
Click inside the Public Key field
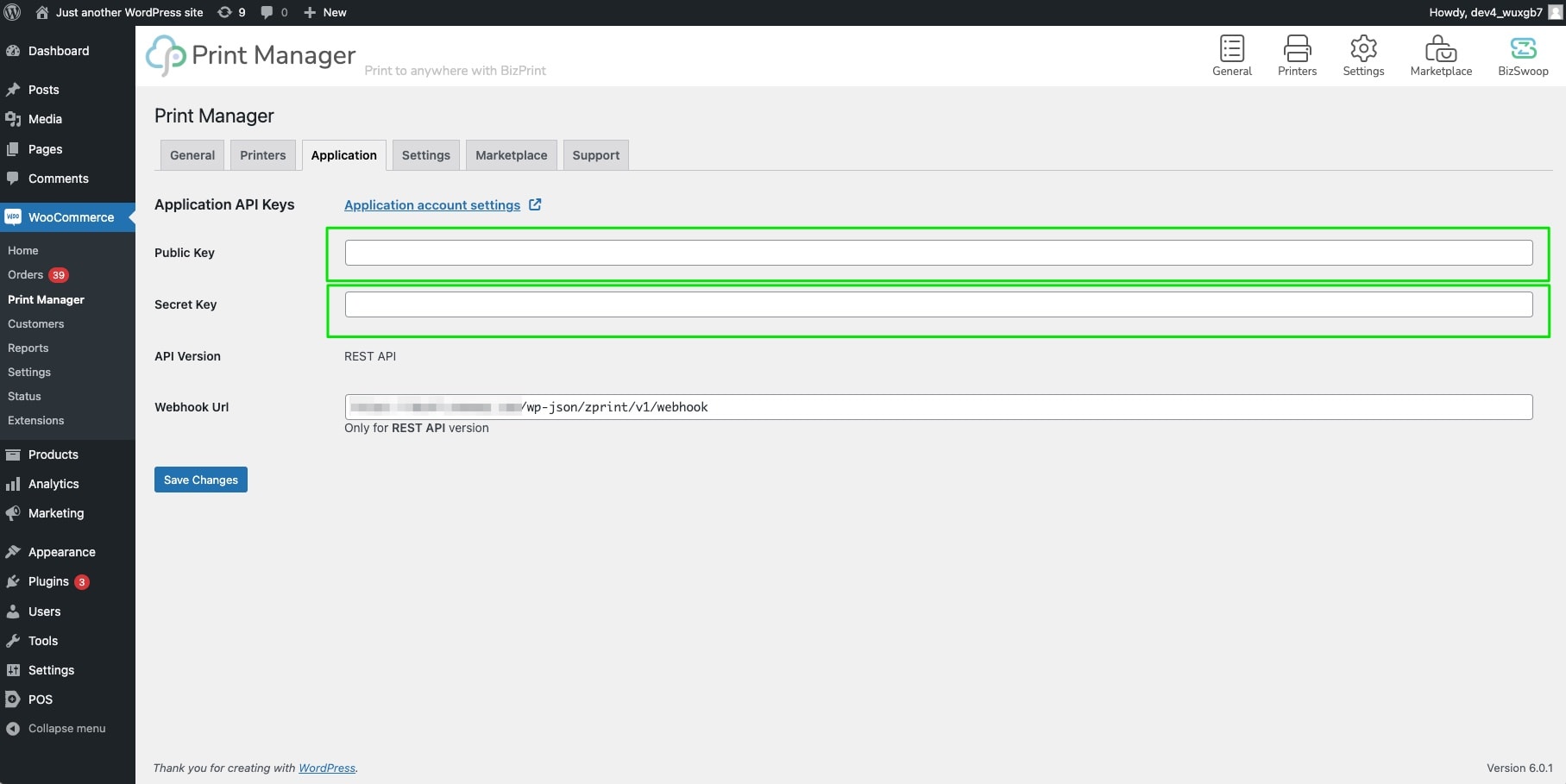click(937, 252)
